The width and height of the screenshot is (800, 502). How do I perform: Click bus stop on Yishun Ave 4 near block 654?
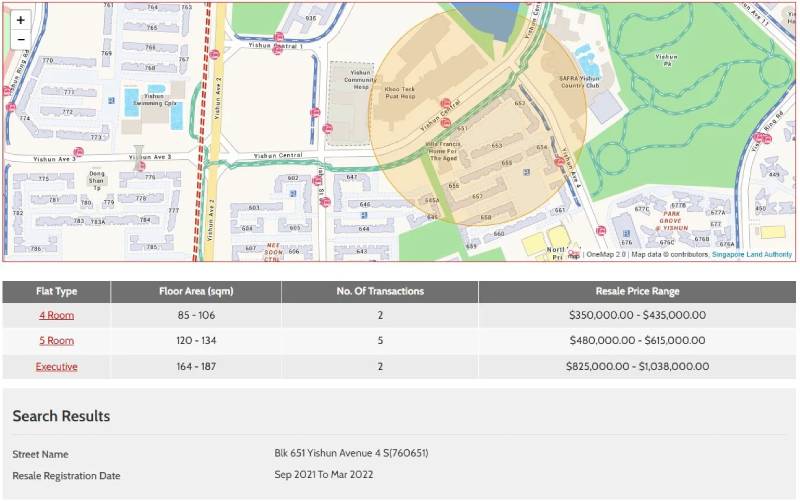560,160
